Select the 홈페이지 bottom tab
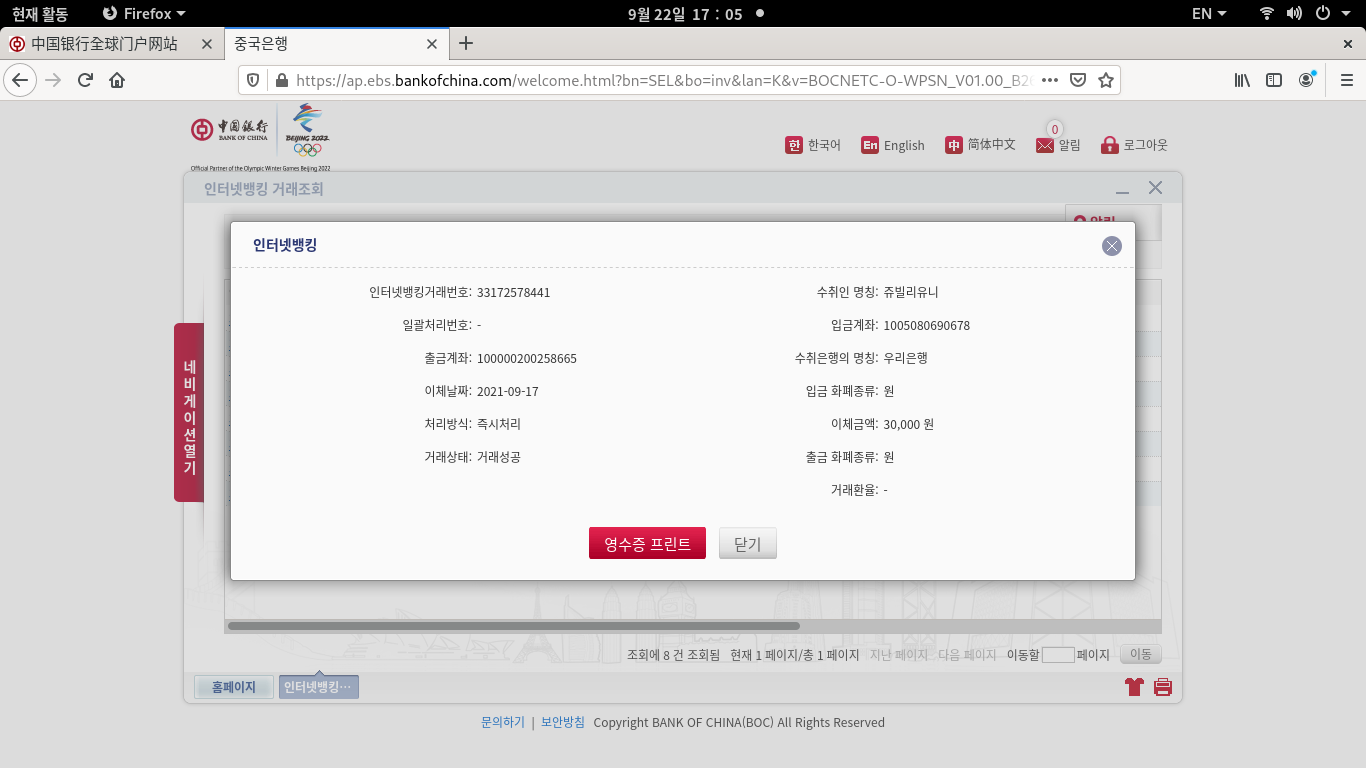This screenshot has width=1366, height=768. (x=234, y=687)
